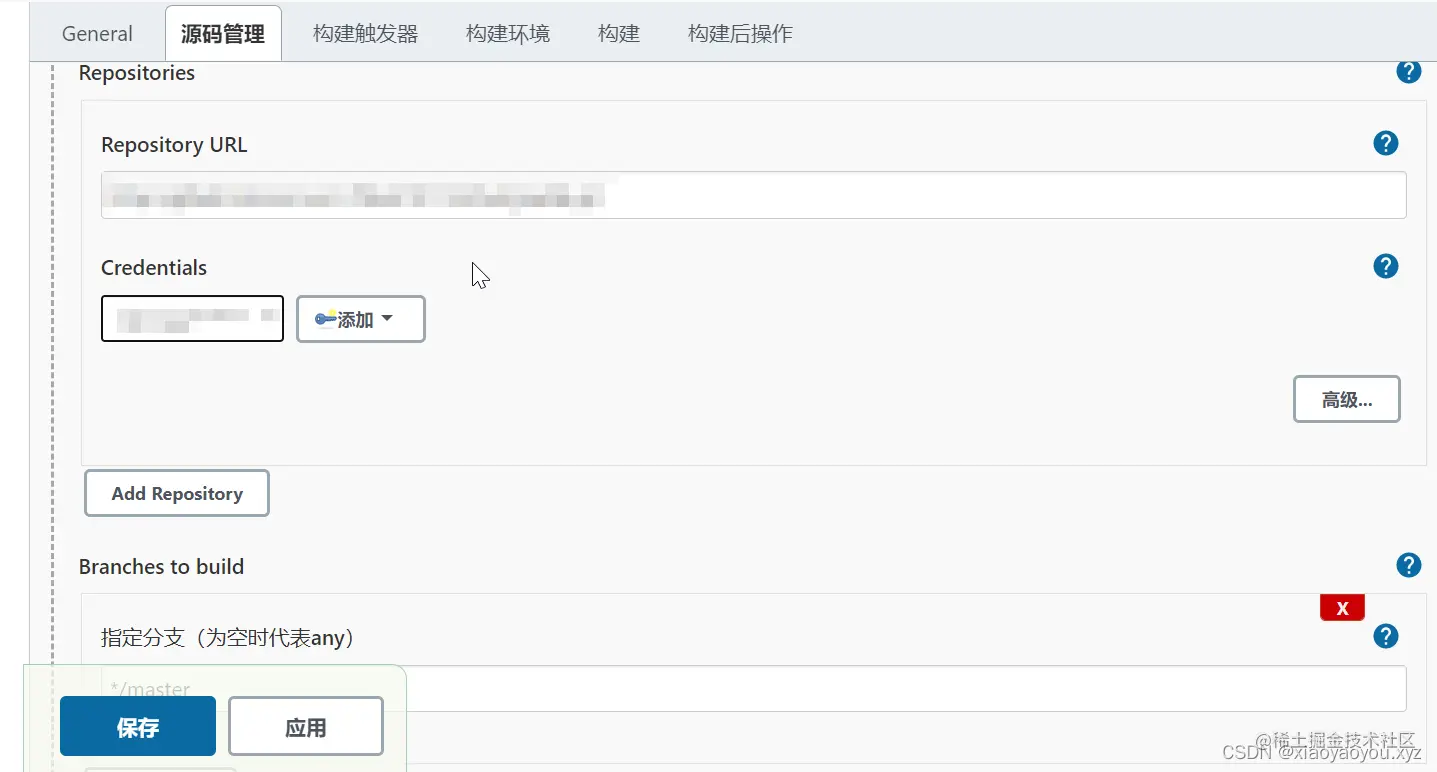This screenshot has width=1437, height=772.
Task: Open help for Credentials
Action: pyautogui.click(x=1385, y=266)
